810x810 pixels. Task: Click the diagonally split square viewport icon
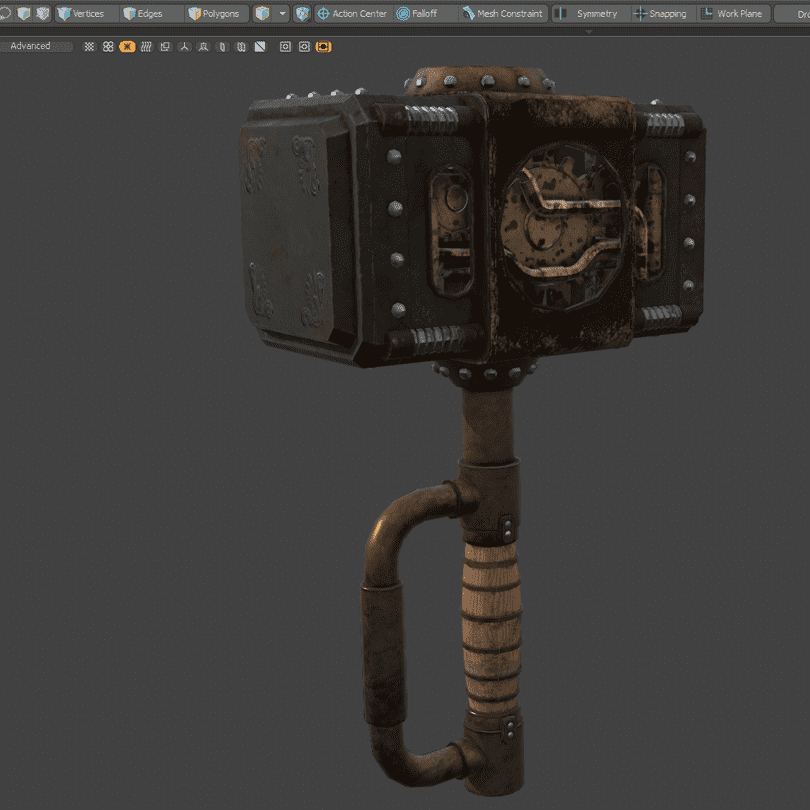pos(260,47)
